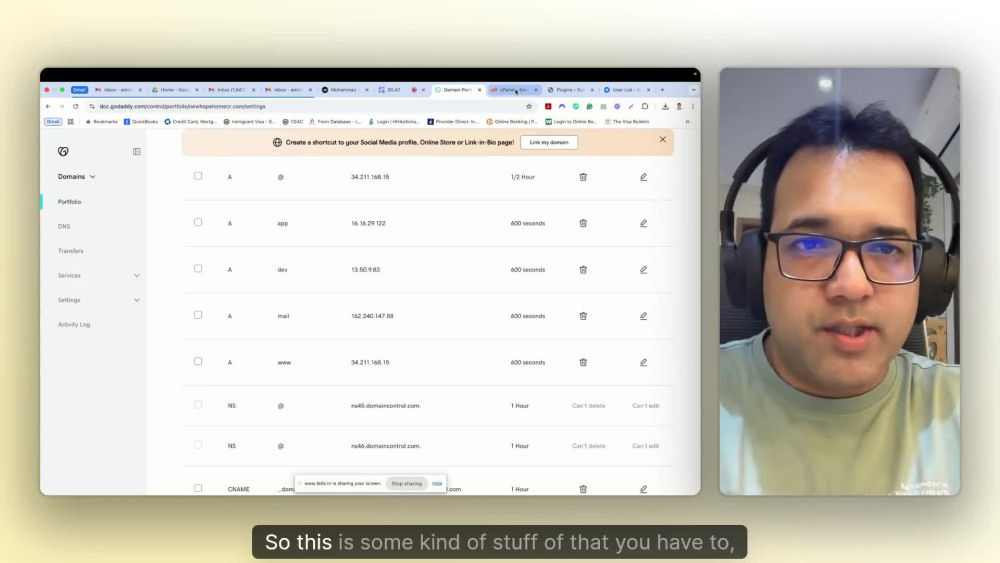1000x563 pixels.
Task: Edit the mail A record
Action: coord(643,316)
